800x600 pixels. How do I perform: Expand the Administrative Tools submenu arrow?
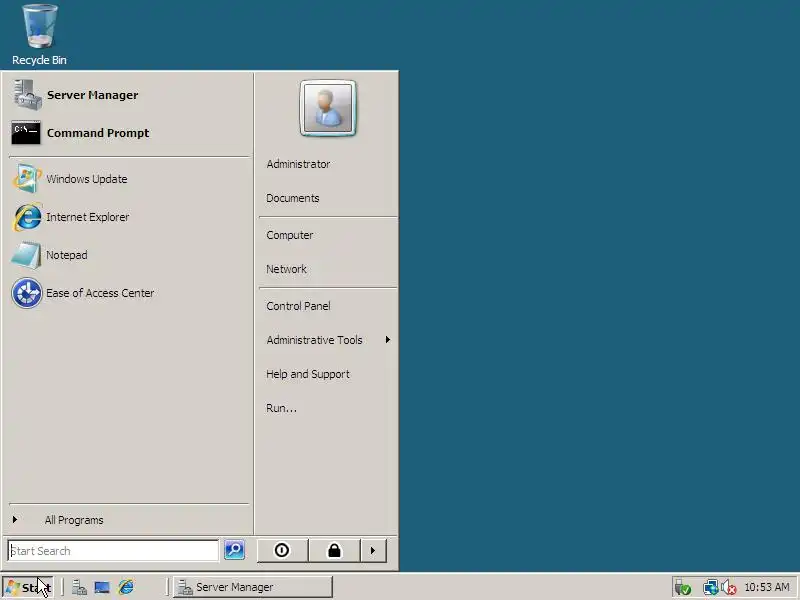388,340
